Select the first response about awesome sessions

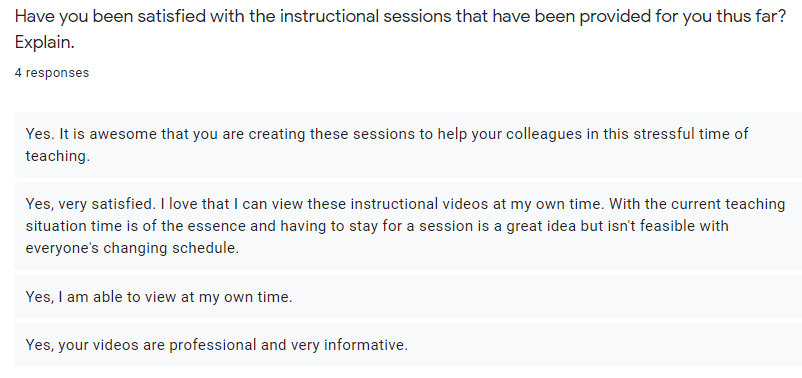[x=408, y=145]
